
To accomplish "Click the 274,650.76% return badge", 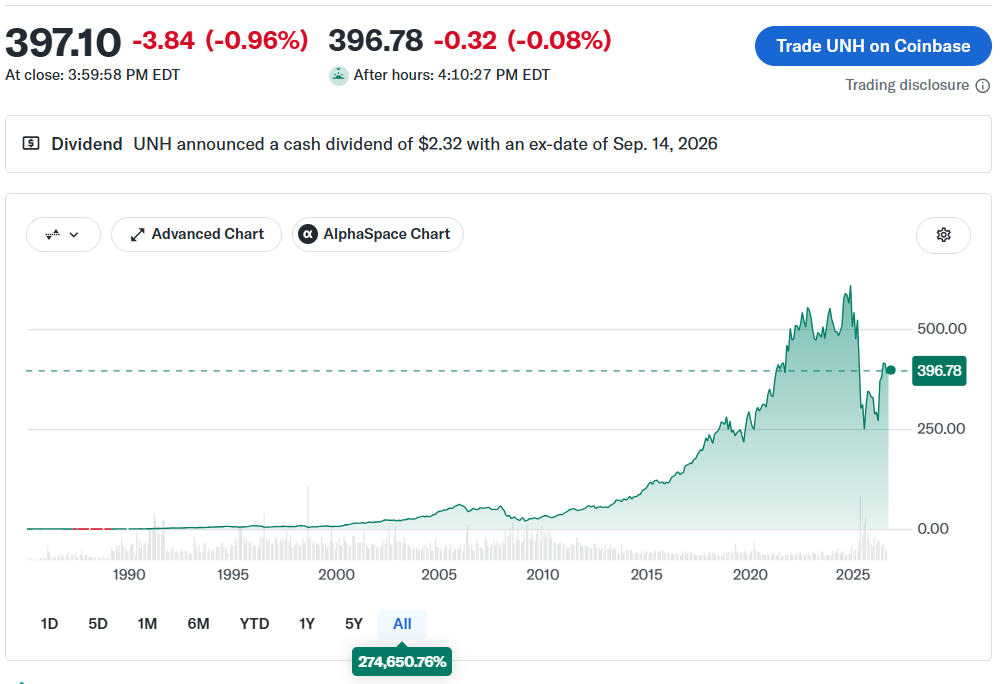I will (x=402, y=662).
